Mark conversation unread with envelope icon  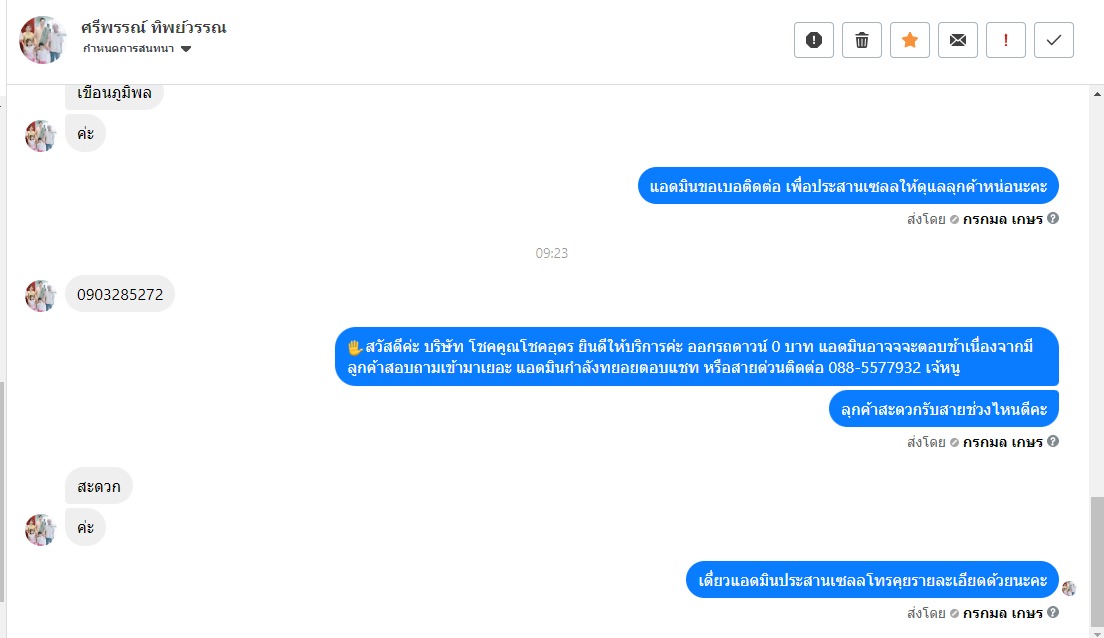[x=958, y=40]
